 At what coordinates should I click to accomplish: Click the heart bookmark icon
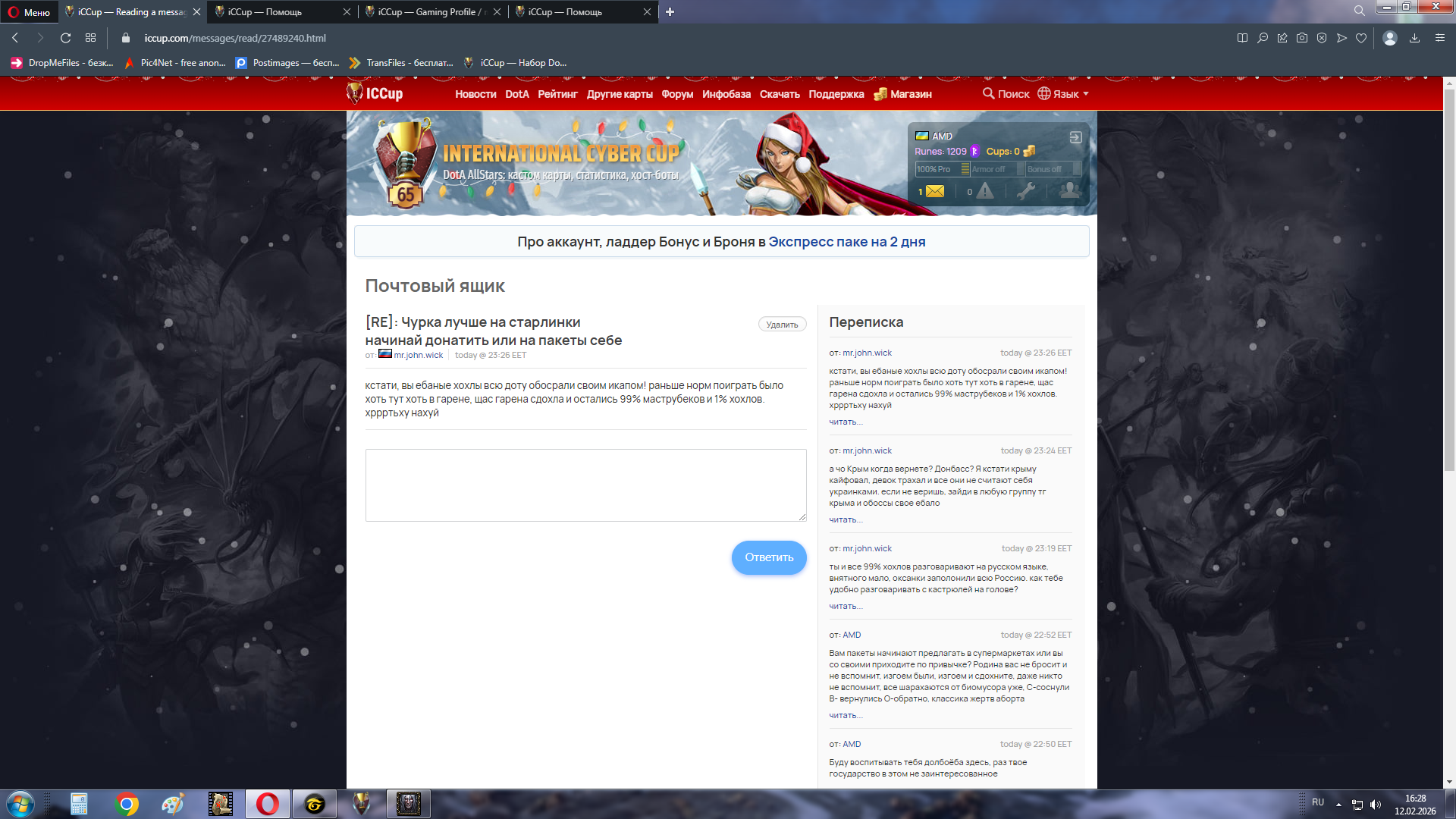pyautogui.click(x=1361, y=38)
